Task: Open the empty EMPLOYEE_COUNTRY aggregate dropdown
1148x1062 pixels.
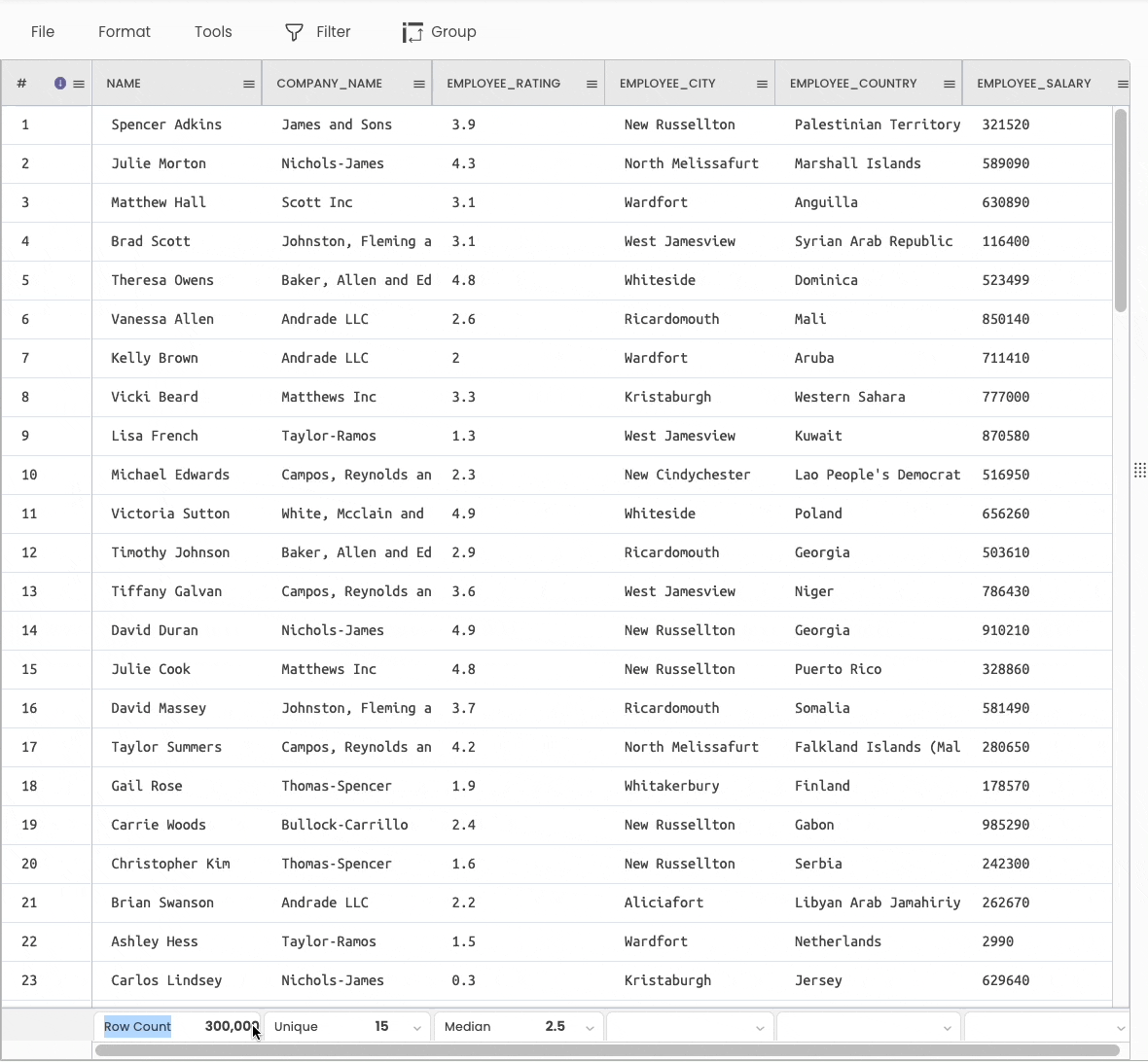Action: point(947,1028)
